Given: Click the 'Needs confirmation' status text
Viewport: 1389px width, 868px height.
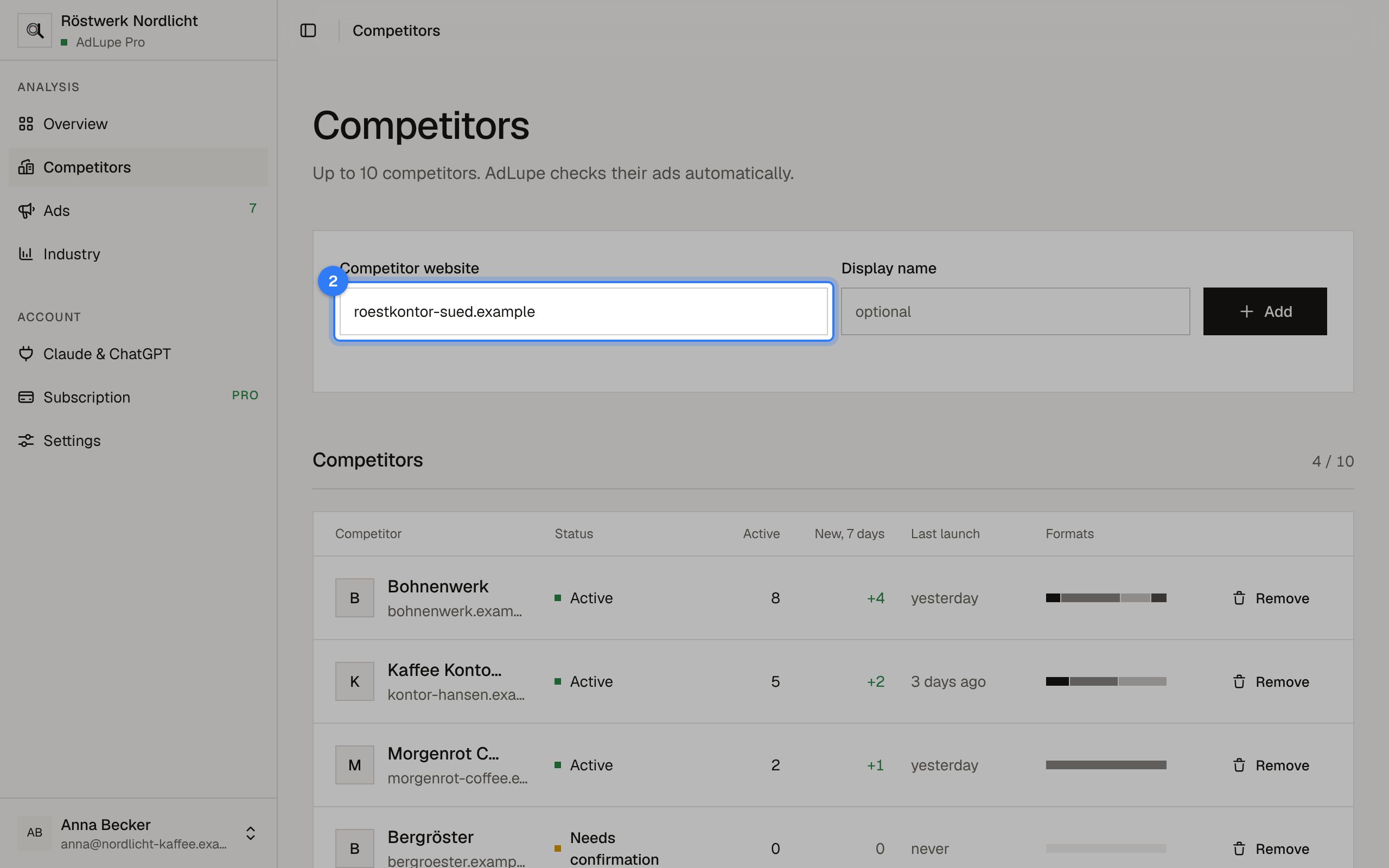Looking at the screenshot, I should [x=614, y=848].
